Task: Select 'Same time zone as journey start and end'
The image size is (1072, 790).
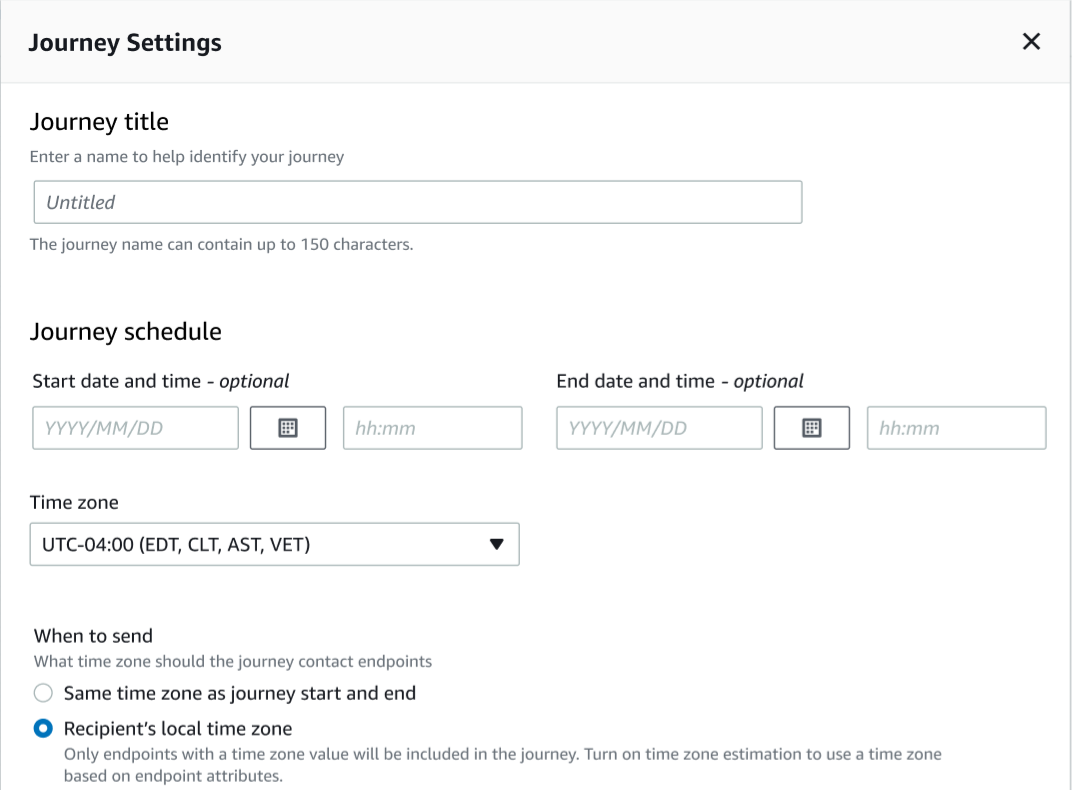Action: 43,692
